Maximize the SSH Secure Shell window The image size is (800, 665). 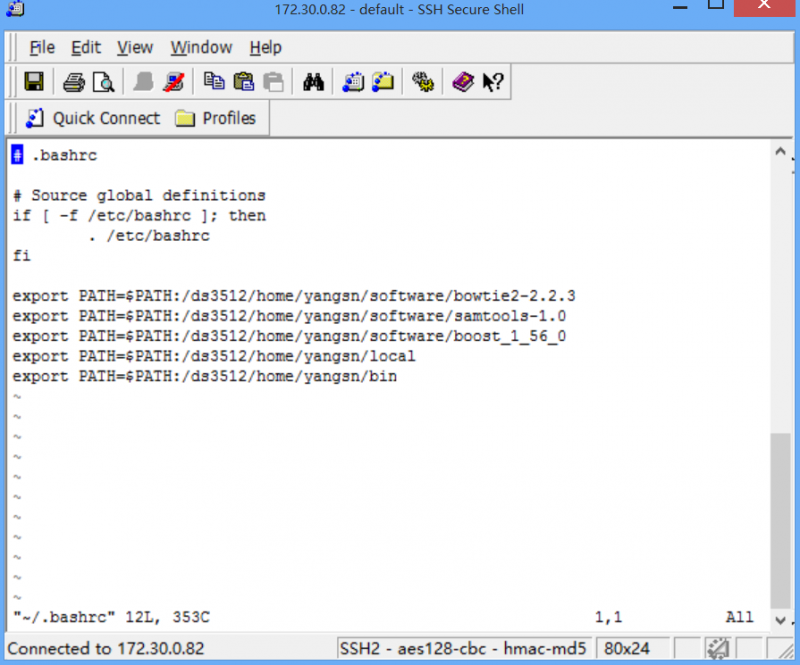click(x=716, y=6)
